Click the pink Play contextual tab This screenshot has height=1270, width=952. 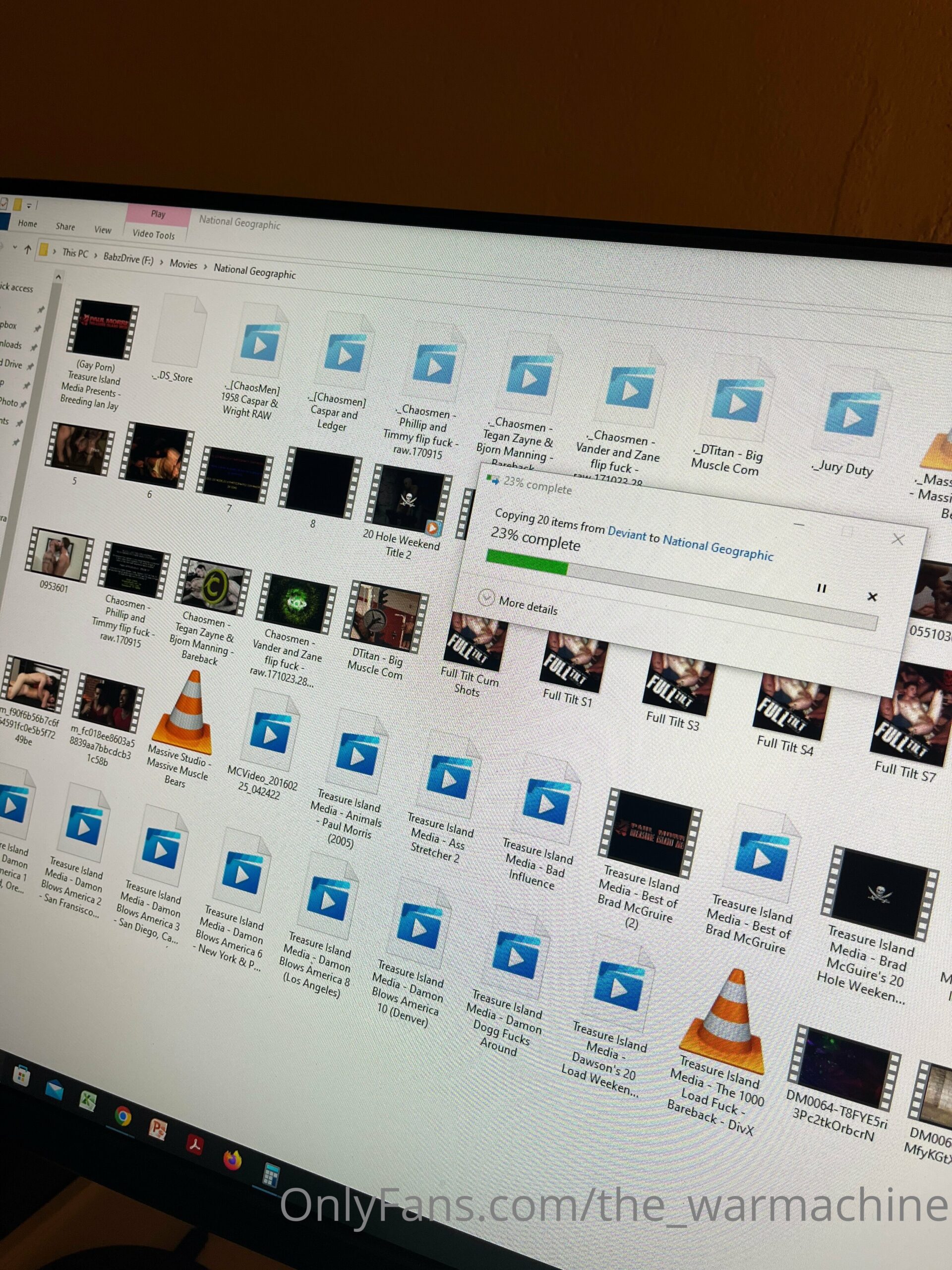158,214
